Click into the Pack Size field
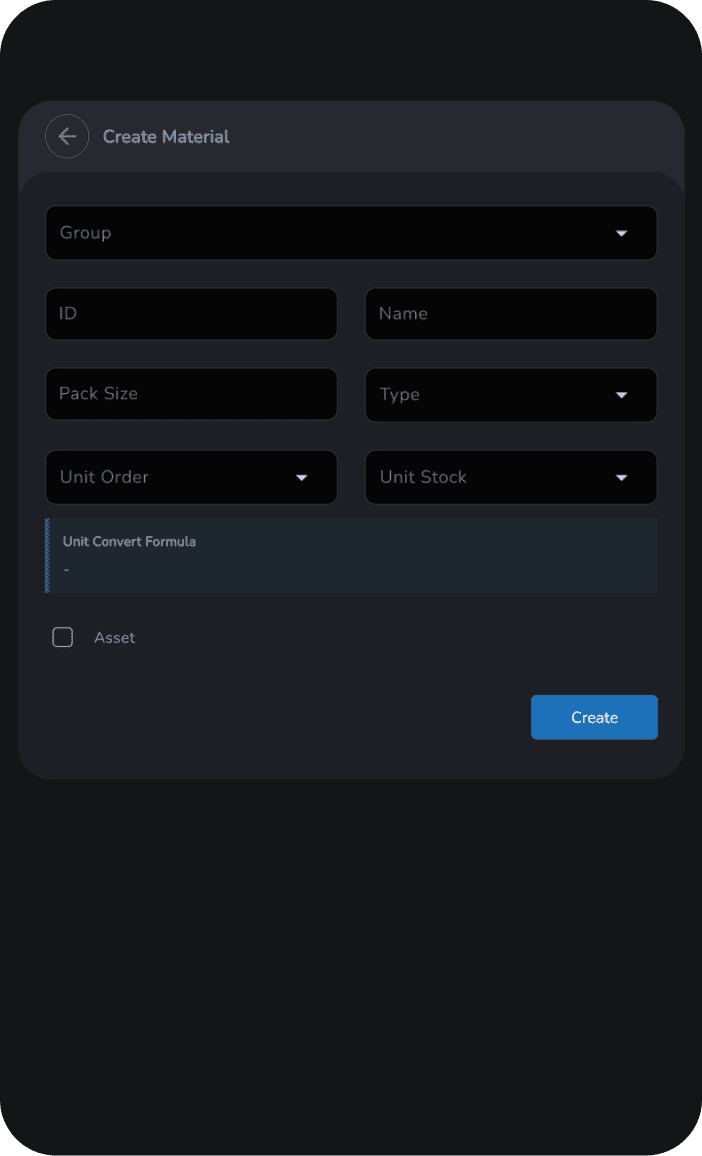Screen dimensions: 702x1156 191,394
